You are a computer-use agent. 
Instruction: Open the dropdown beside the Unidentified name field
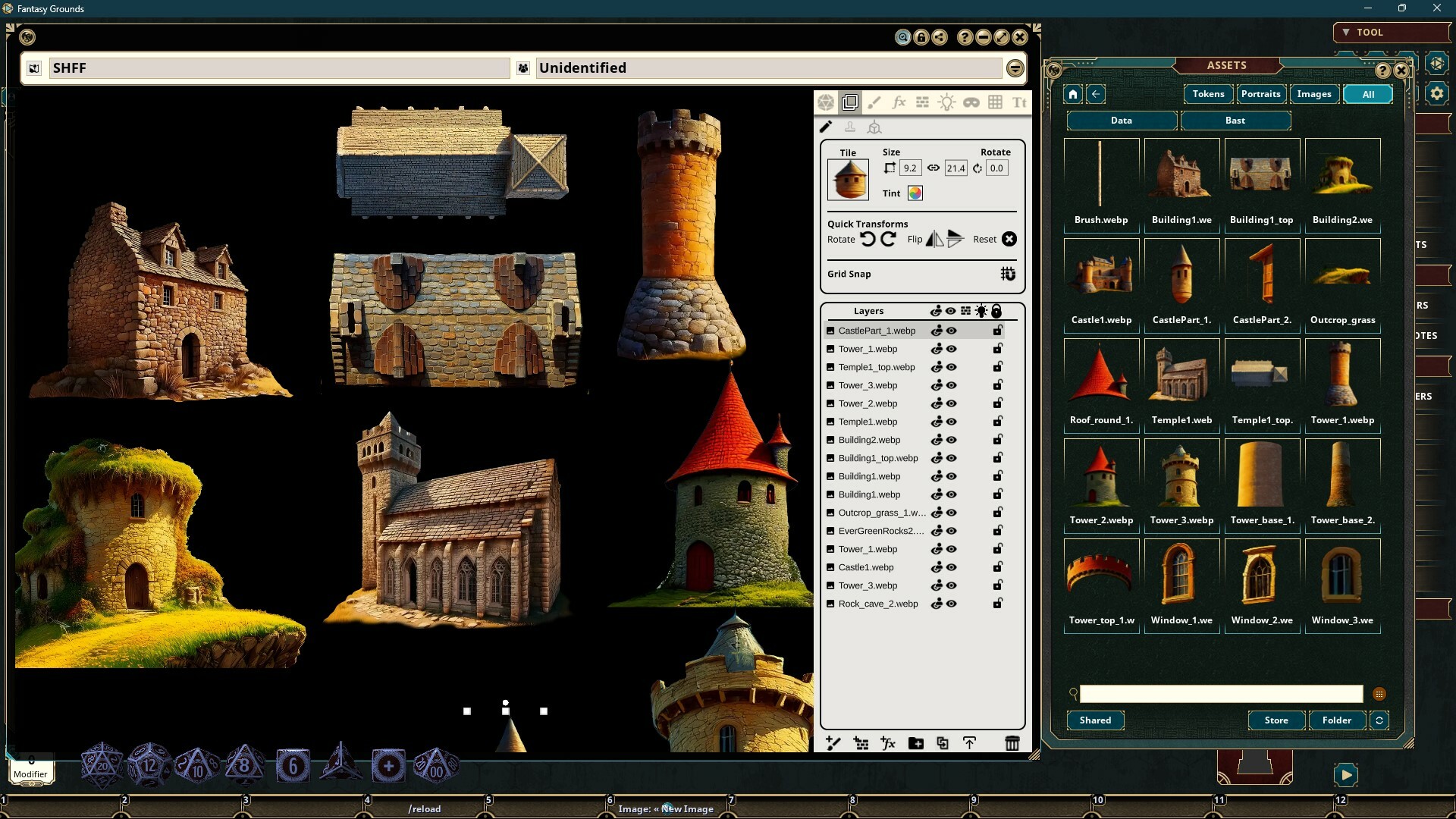(1015, 68)
